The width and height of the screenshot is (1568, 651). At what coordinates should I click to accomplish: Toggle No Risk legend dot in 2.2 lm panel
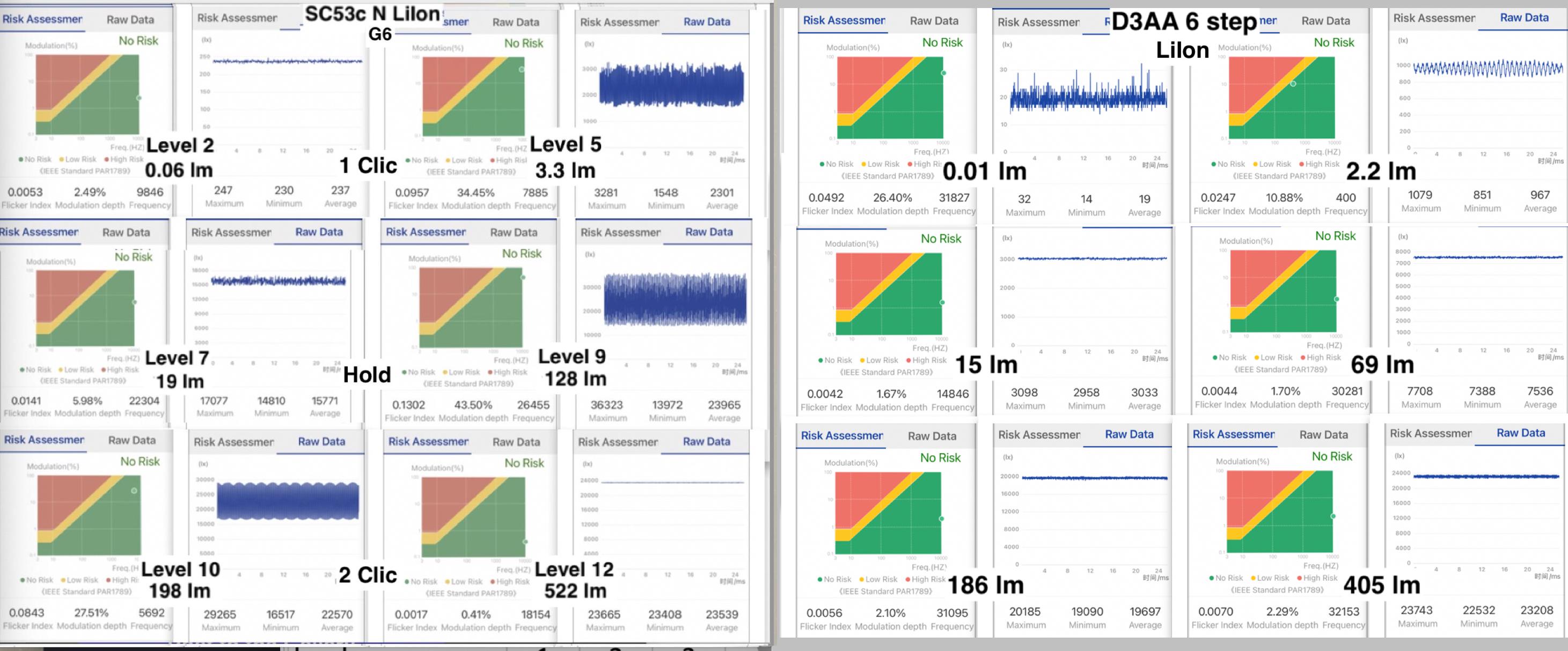click(x=1215, y=164)
